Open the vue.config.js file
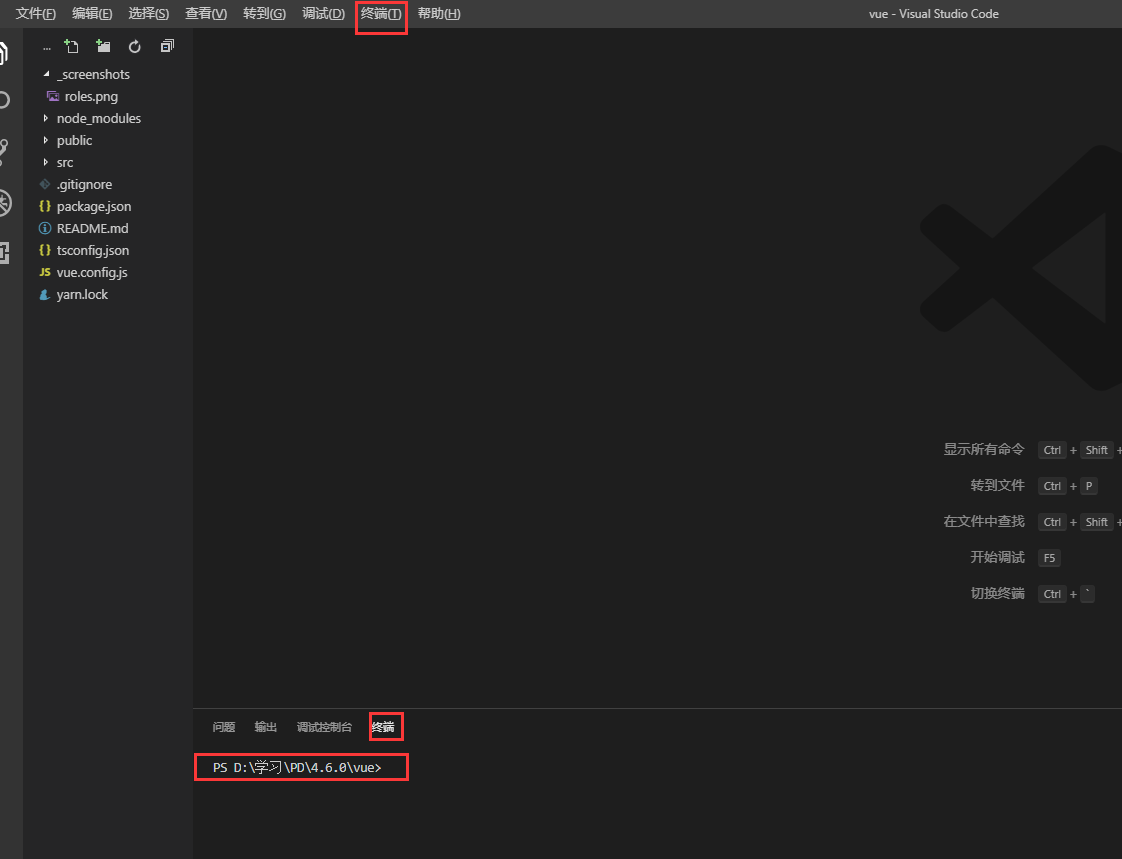 [x=92, y=273]
